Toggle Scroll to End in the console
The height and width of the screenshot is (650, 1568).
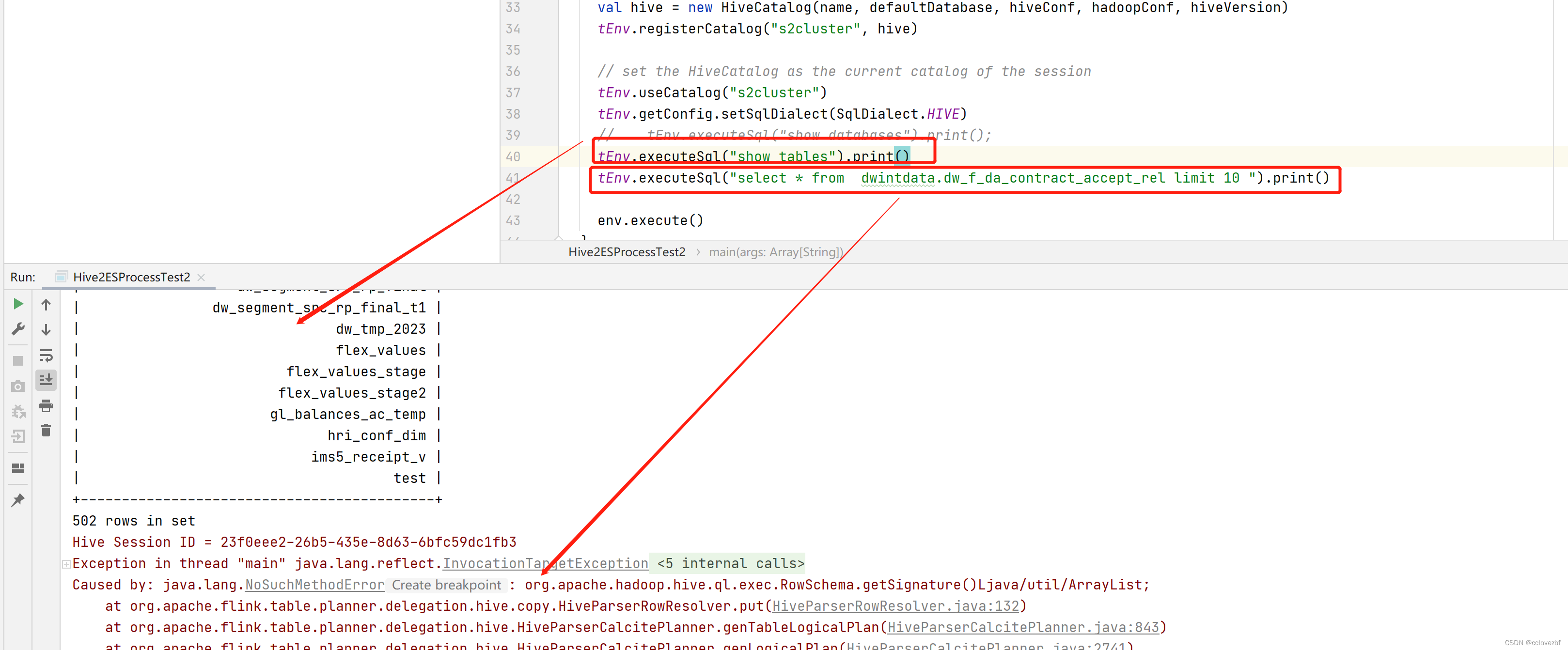(46, 380)
